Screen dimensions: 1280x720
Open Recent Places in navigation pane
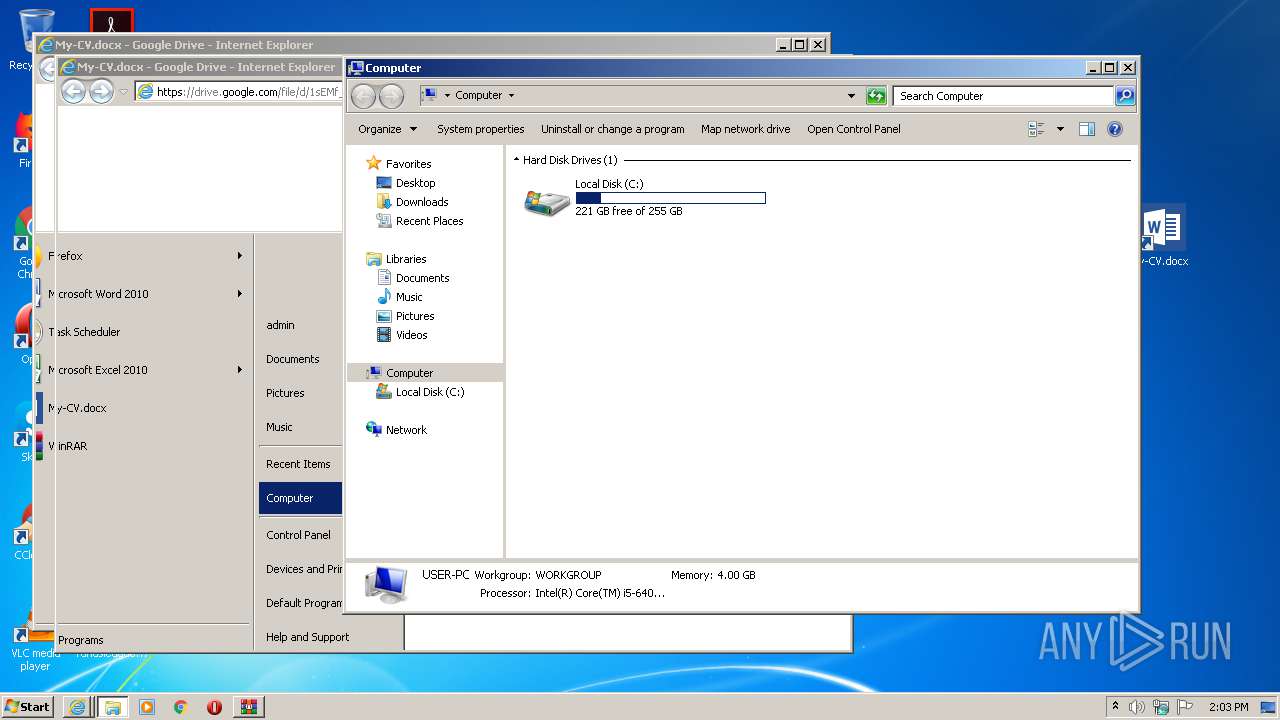[x=429, y=221]
